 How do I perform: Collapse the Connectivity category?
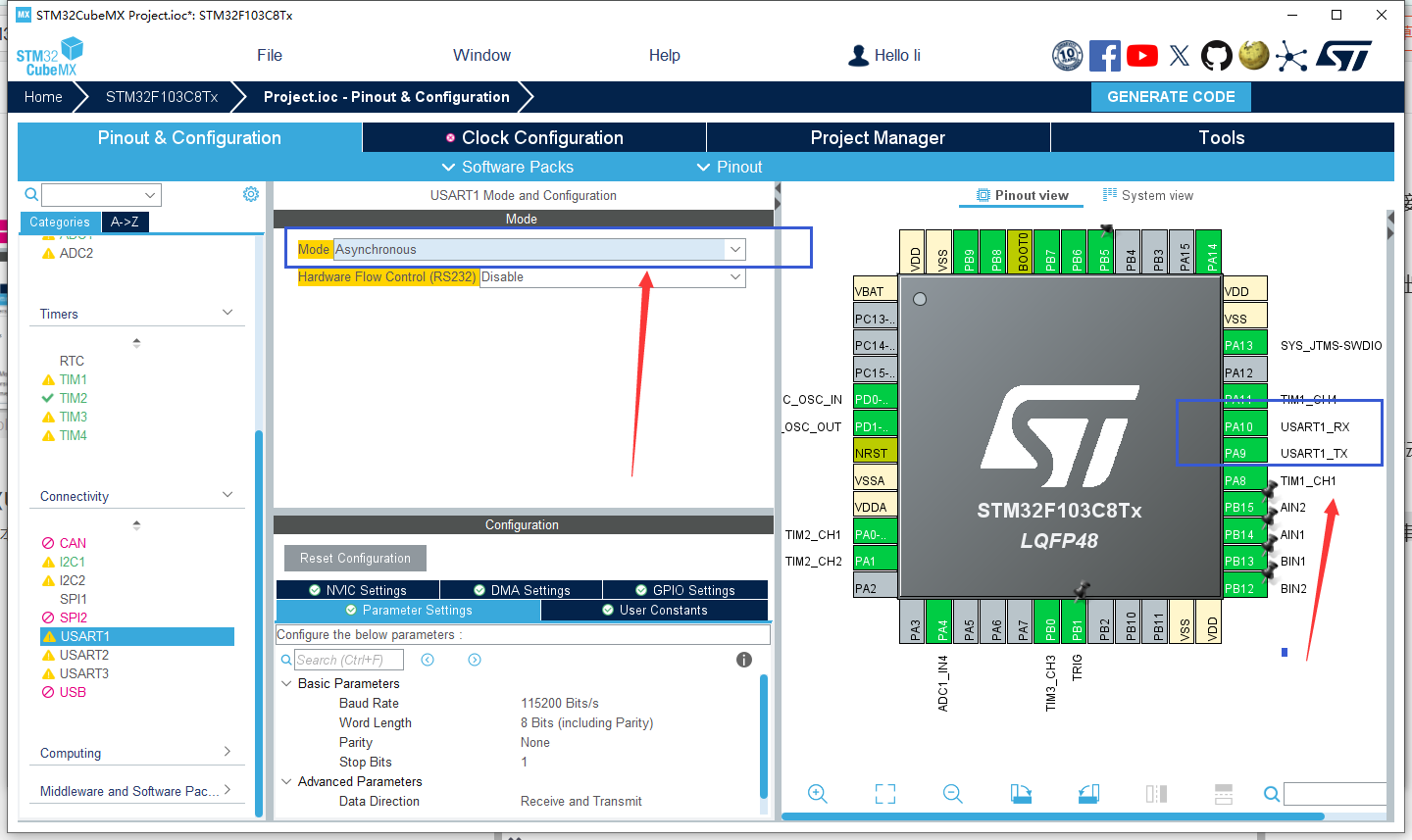tap(227, 495)
